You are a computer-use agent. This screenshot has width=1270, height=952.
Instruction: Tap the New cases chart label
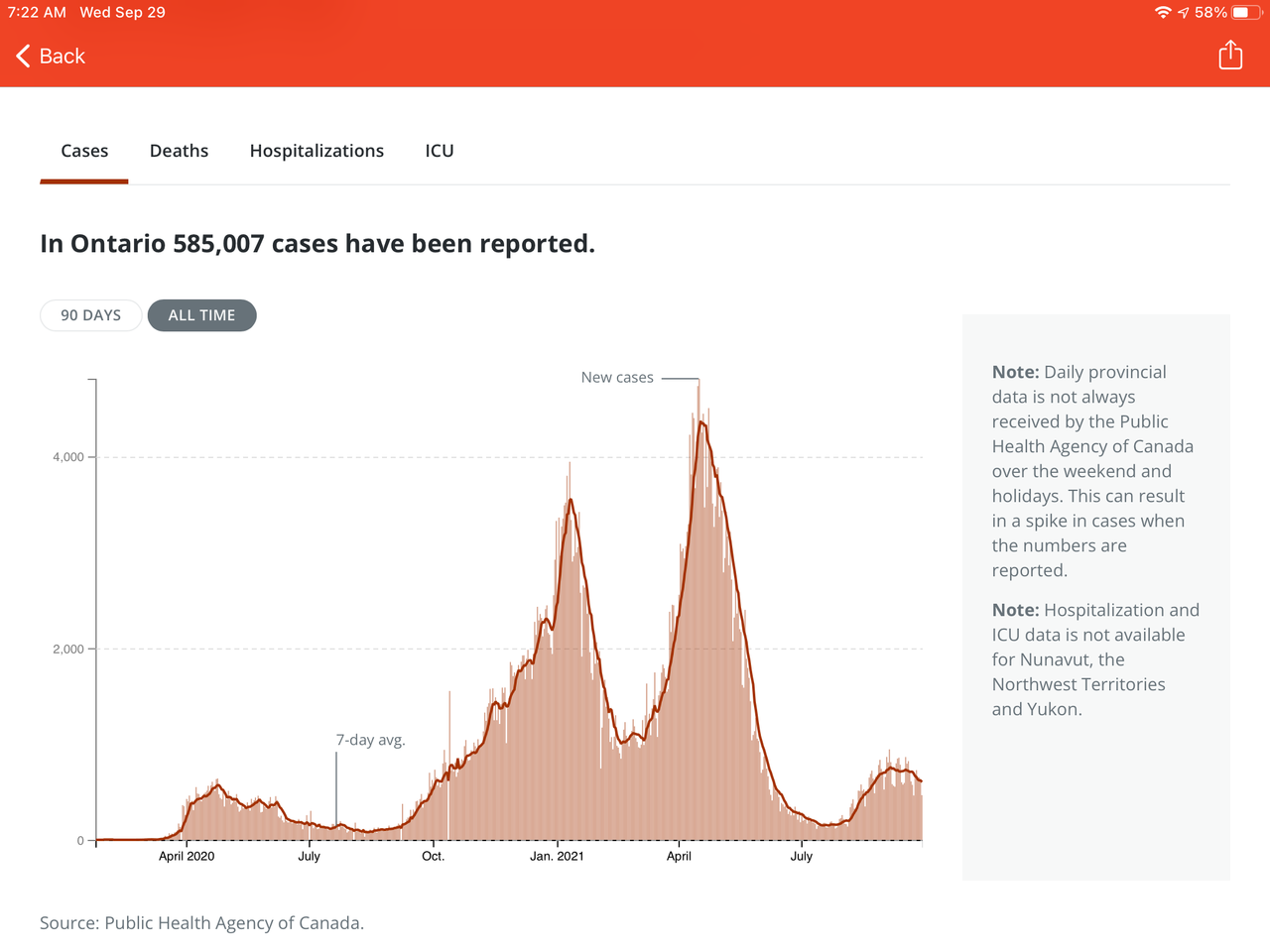[x=617, y=378]
